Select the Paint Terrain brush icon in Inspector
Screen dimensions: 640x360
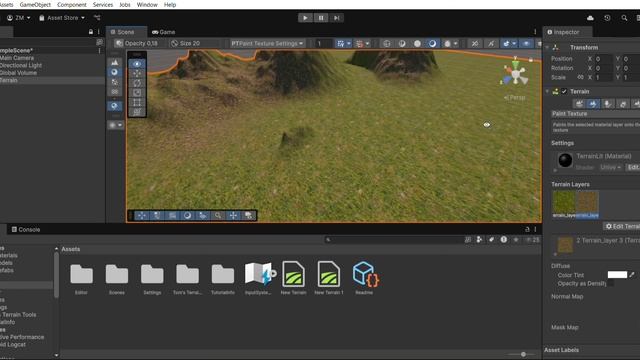pyautogui.click(x=593, y=104)
